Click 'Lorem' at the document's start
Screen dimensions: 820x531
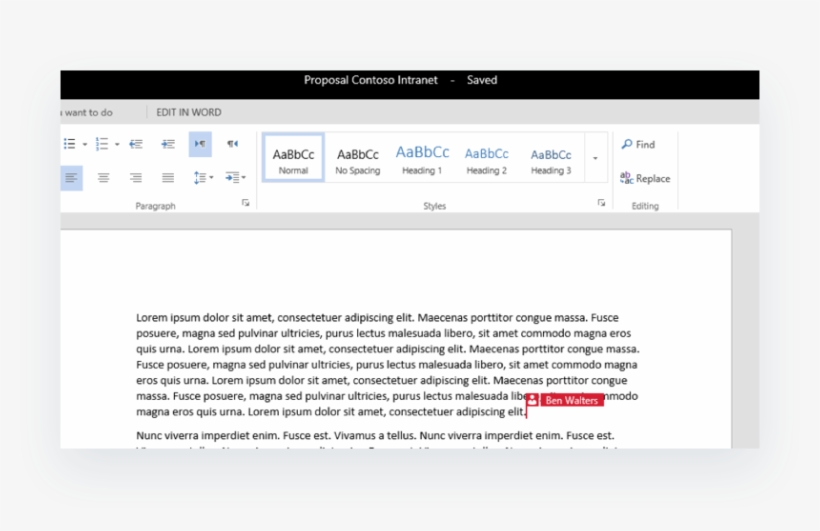152,318
